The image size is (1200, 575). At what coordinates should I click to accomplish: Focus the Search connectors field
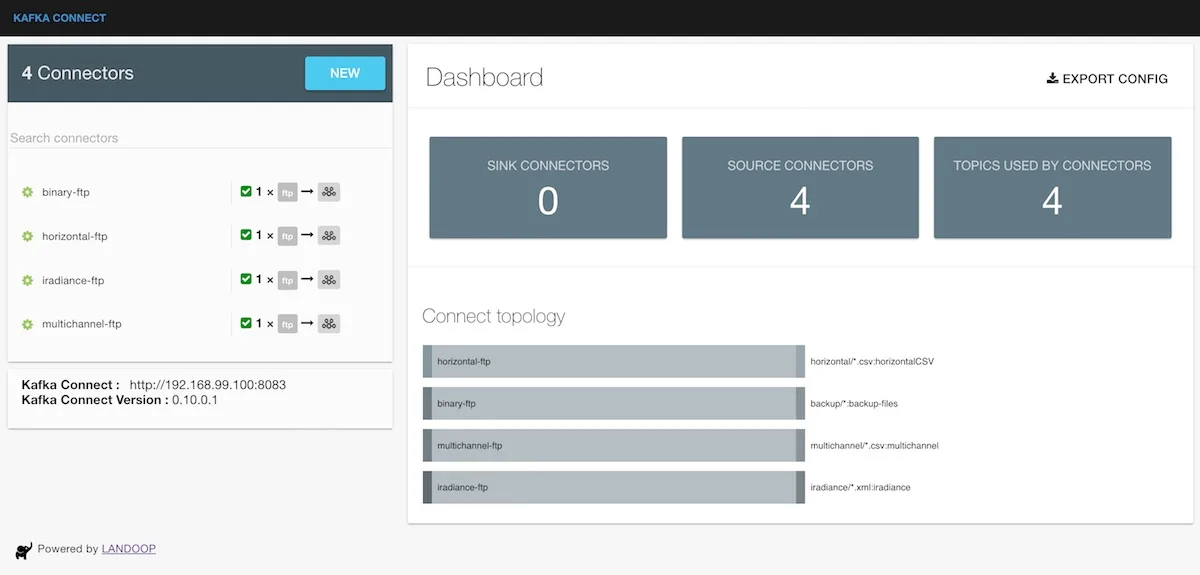tap(200, 138)
